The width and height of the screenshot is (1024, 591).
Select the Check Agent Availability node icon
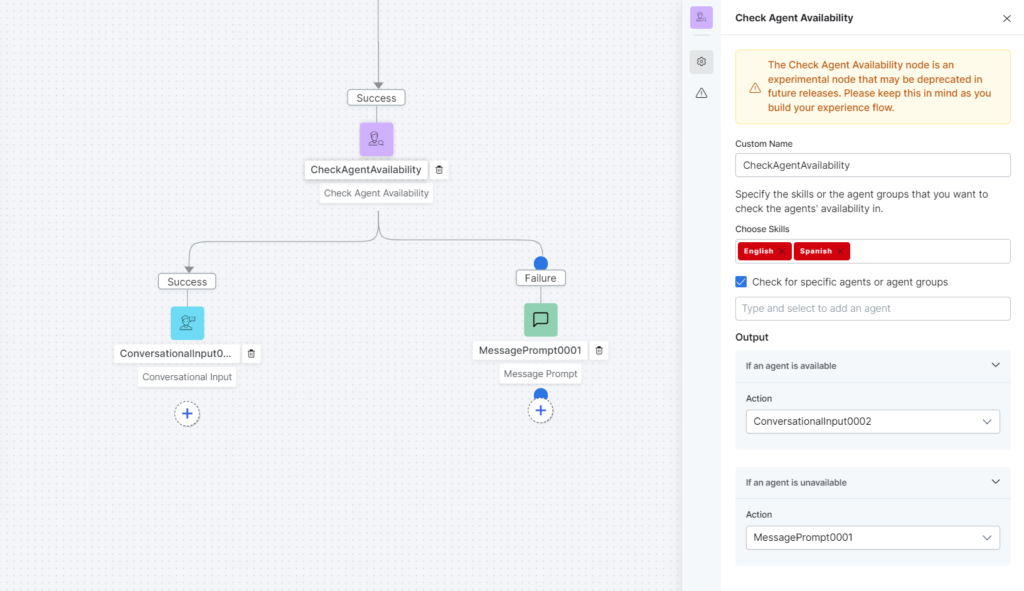coord(376,139)
